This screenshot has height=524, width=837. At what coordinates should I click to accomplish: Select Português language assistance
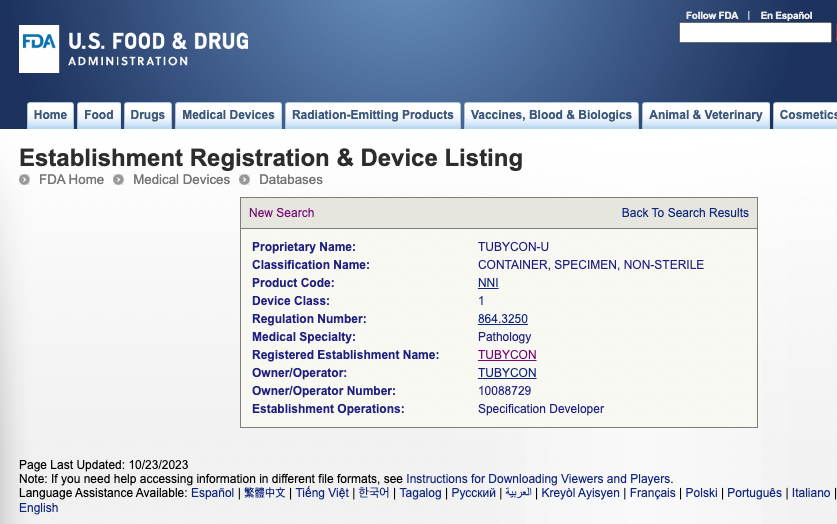pos(754,493)
